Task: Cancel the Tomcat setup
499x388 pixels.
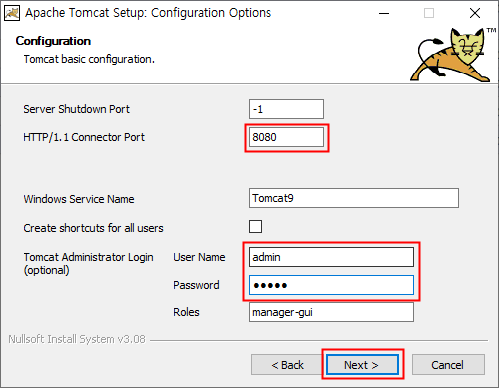Action: point(448,365)
